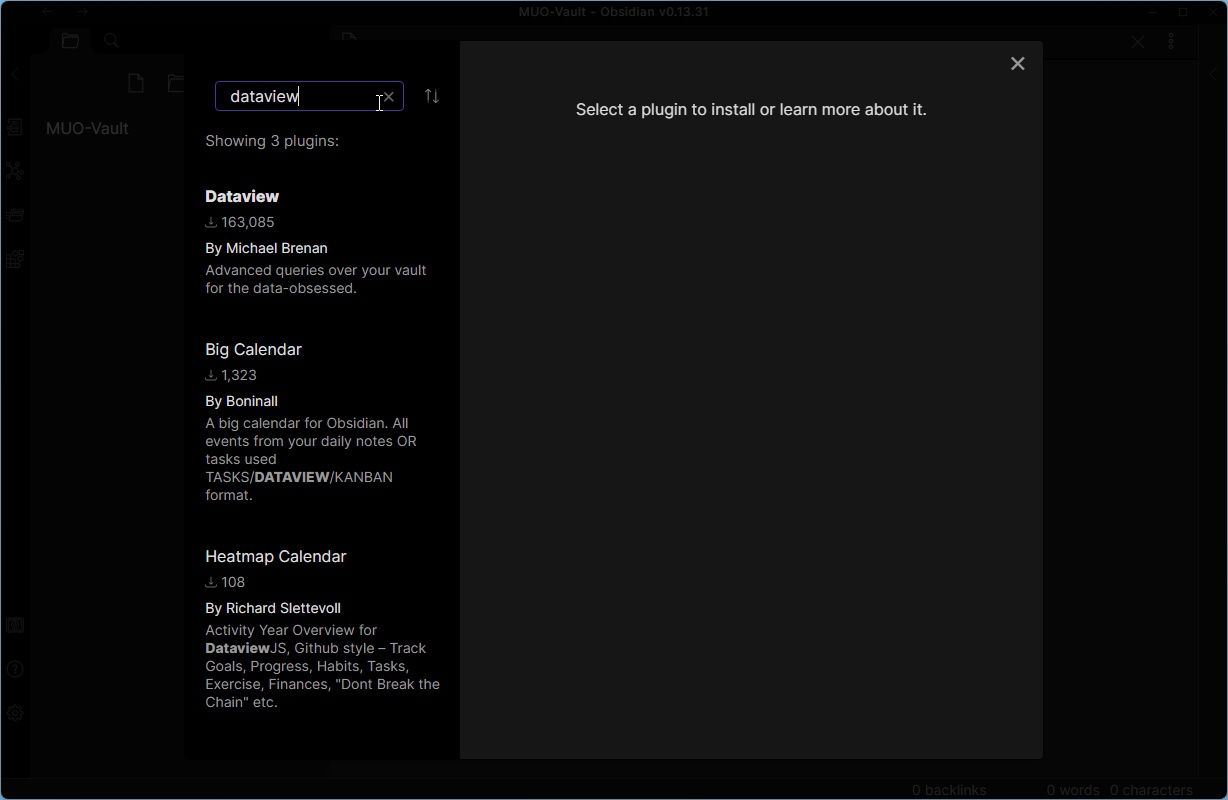Click the "108" download count
Viewport: 1228px width, 800px height.
click(x=233, y=582)
